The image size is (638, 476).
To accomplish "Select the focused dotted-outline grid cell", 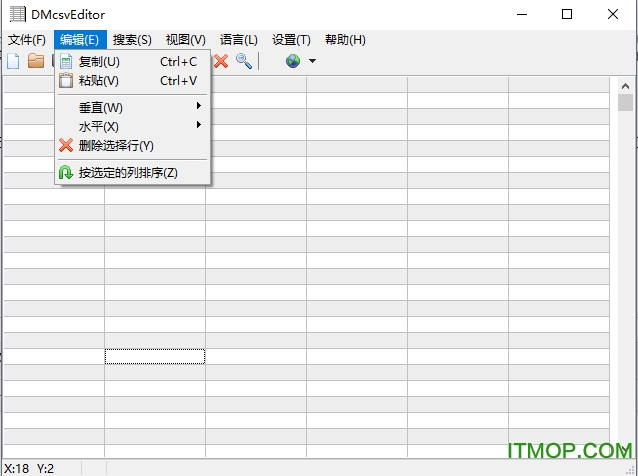I will click(155, 356).
